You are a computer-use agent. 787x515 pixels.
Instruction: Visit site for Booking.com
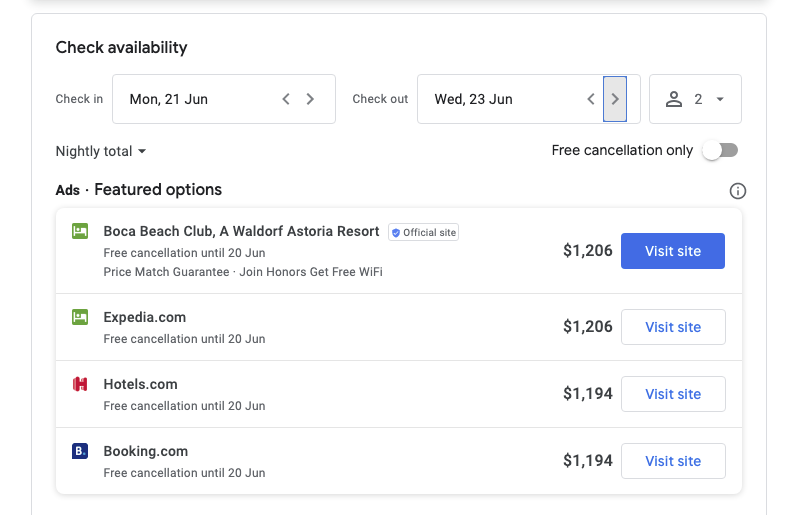[673, 461]
